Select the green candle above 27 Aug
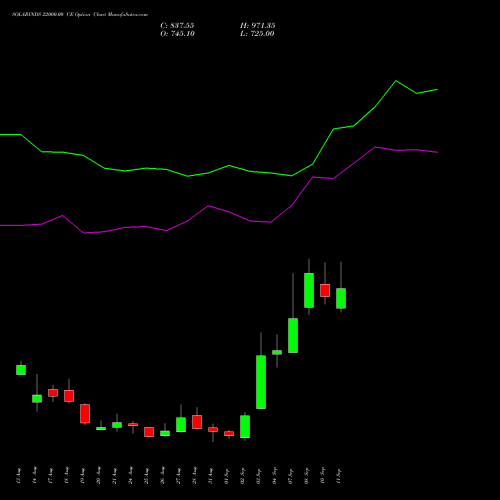The image size is (500, 500). click(x=181, y=424)
